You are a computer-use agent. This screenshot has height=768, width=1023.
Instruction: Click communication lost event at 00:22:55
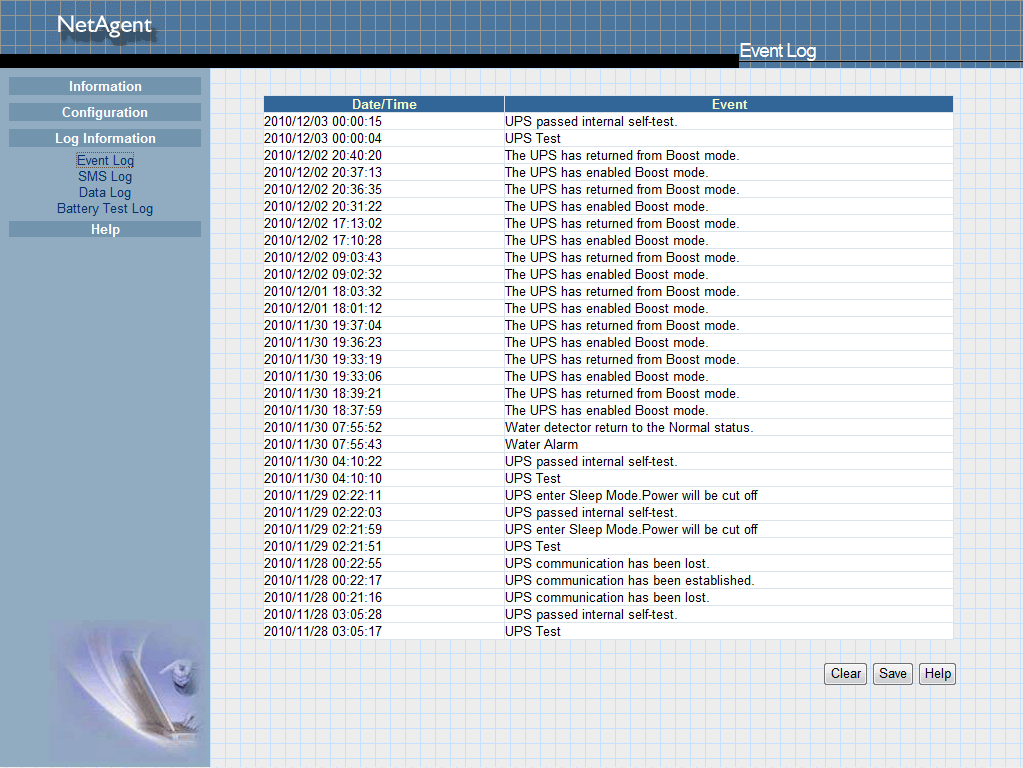607,563
